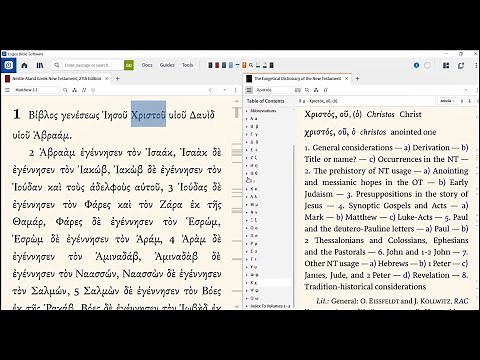Image resolution: width=480 pixels, height=360 pixels.
Task: Close the Exegetical Dictionary tab
Action: tap(347, 79)
